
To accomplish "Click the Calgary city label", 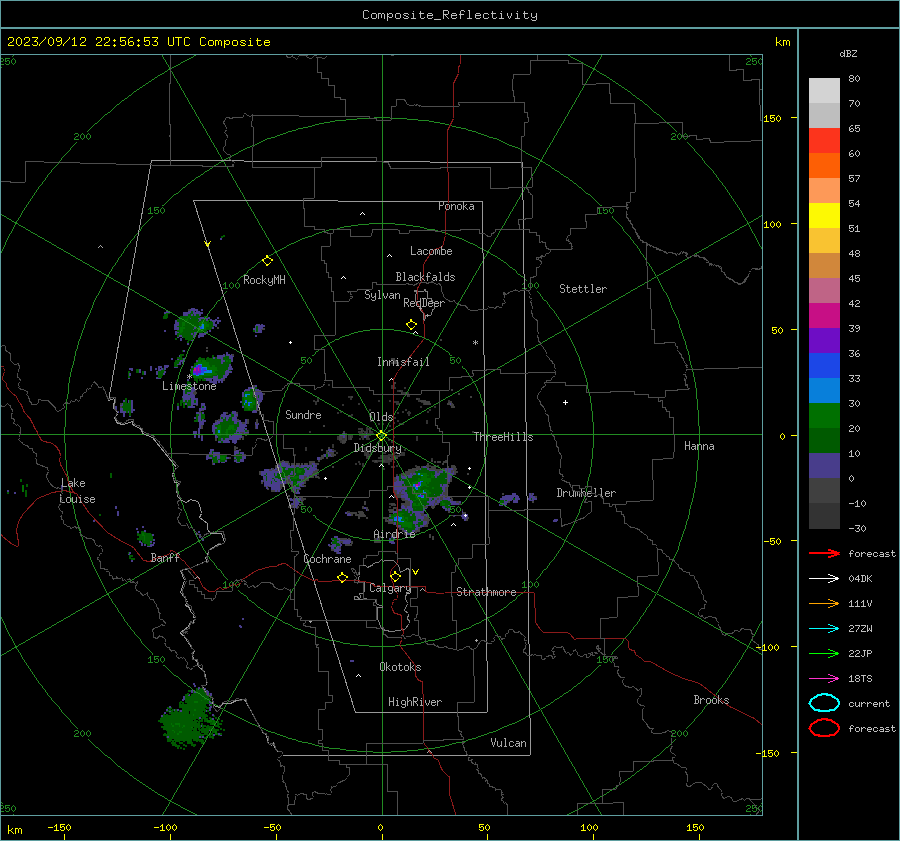I will point(390,588).
